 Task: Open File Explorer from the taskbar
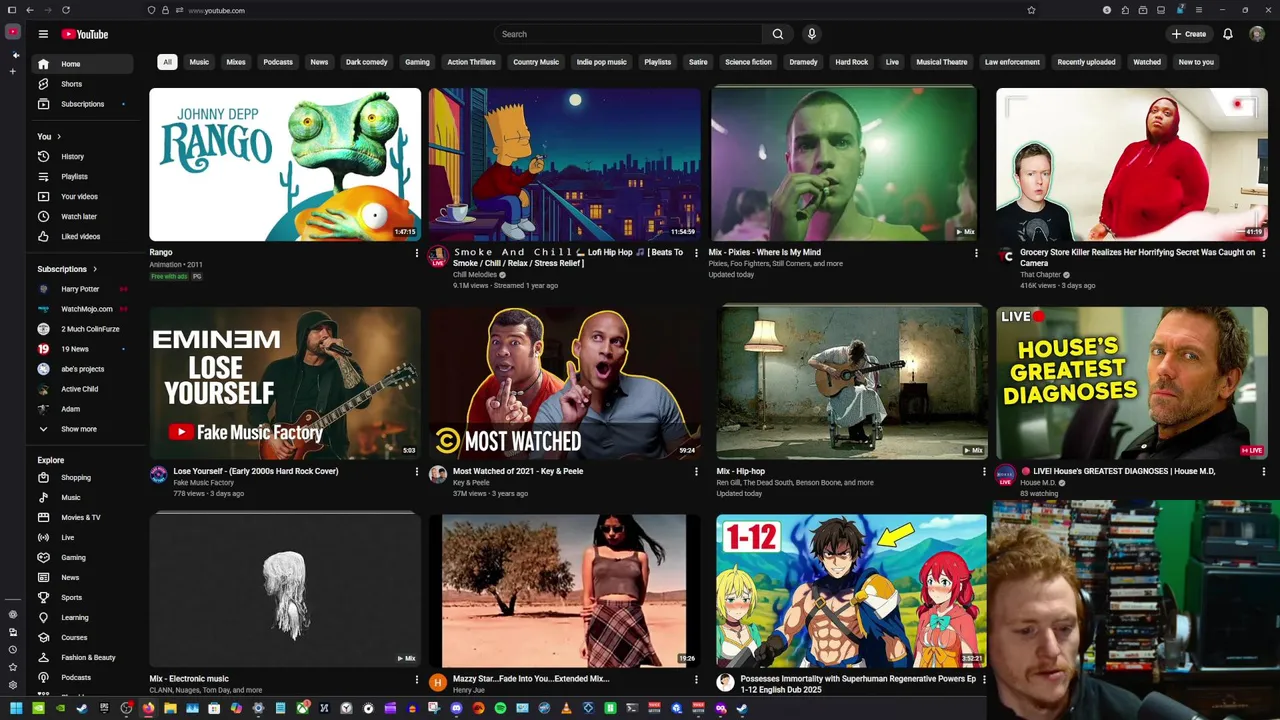click(x=170, y=708)
